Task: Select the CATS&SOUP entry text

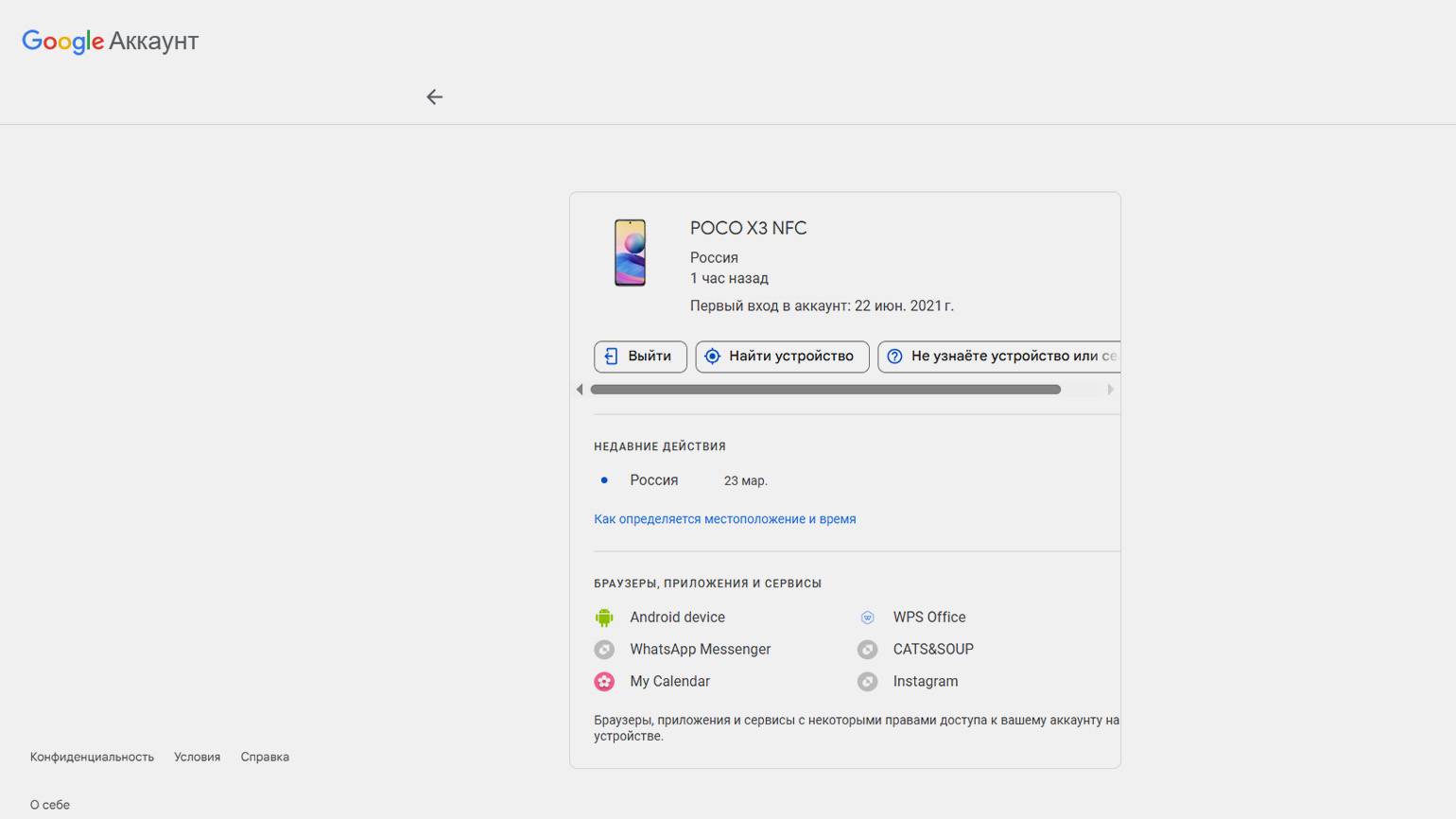Action: 933,650
